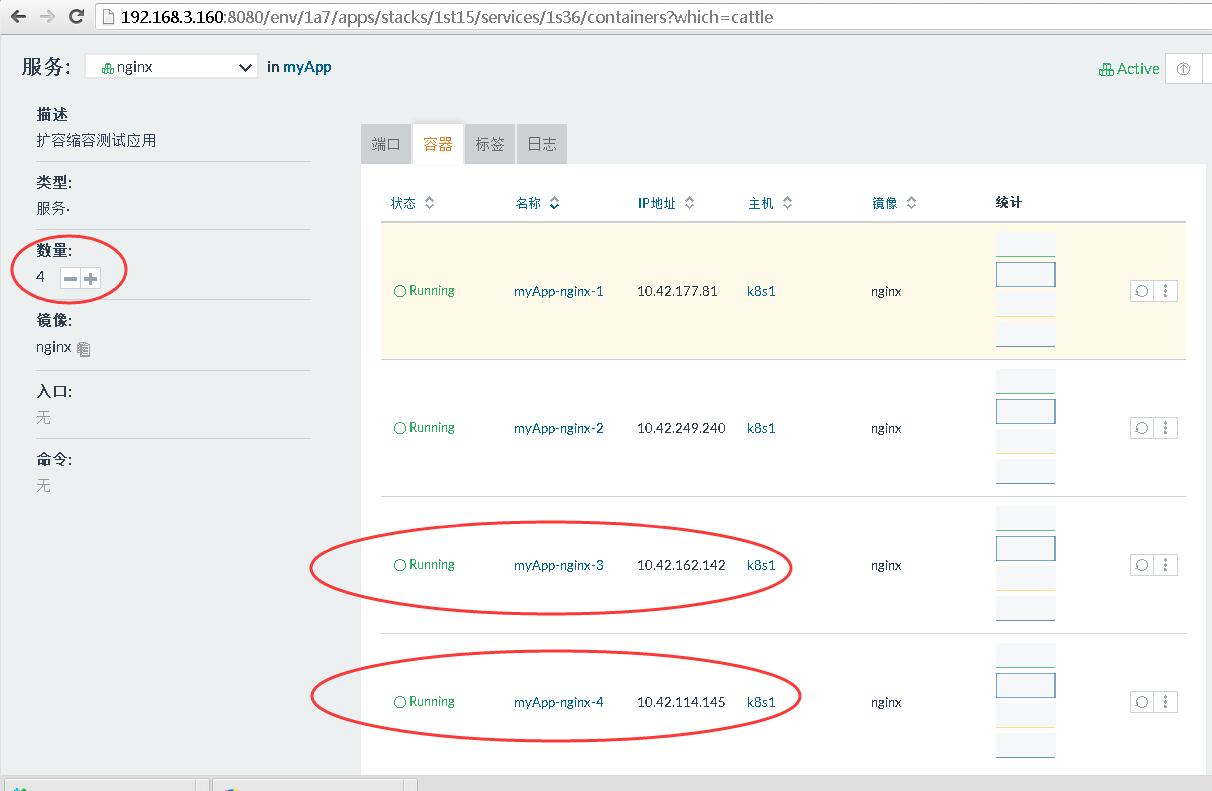1212x791 pixels.
Task: Select the 容器 tab
Action: 438,144
